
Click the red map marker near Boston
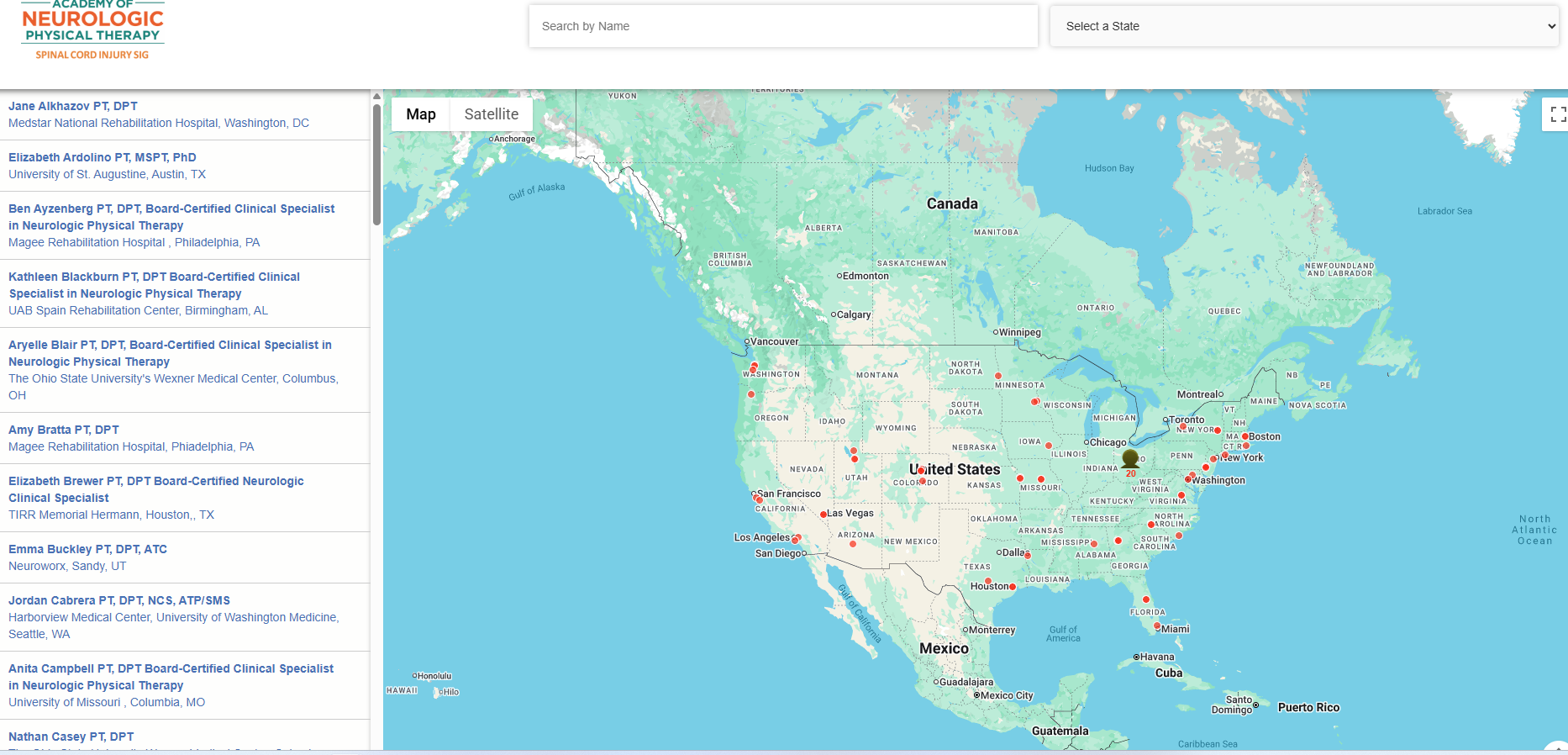[1245, 436]
